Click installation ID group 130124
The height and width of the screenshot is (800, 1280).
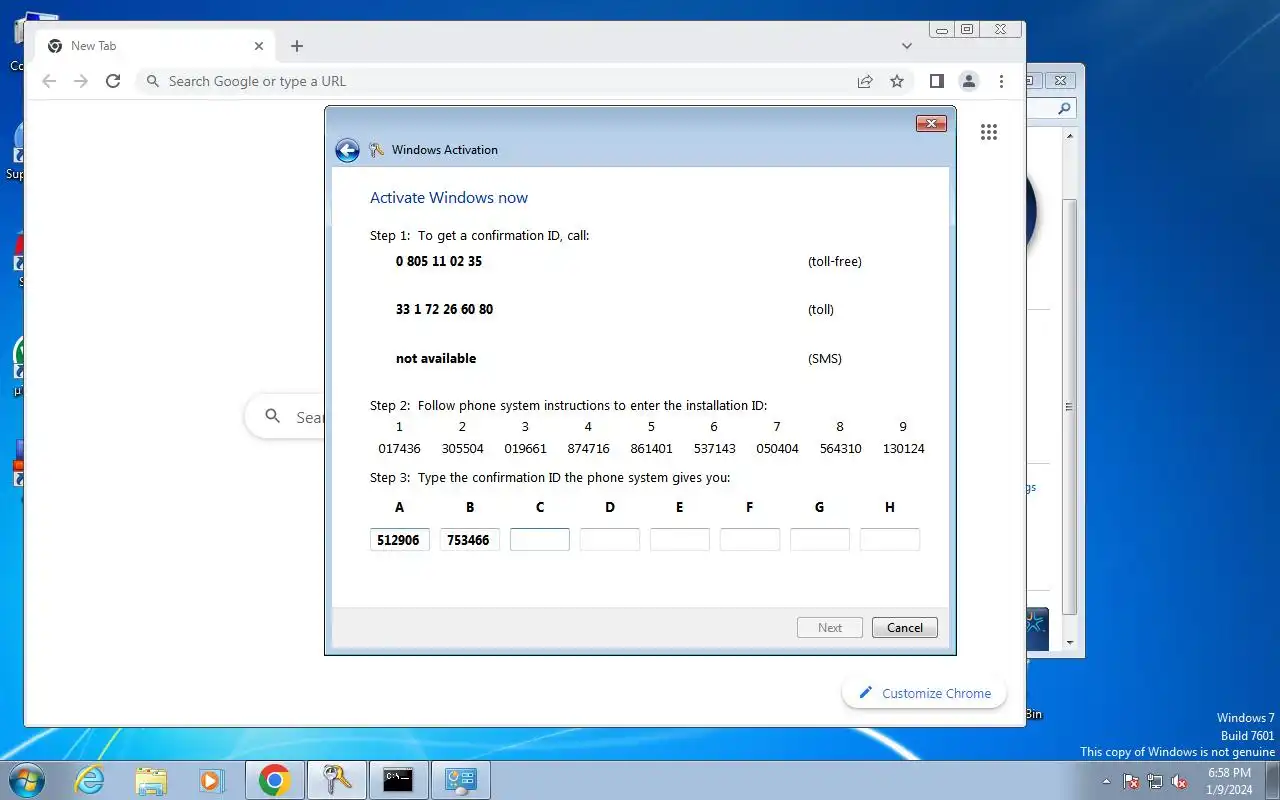(x=904, y=449)
